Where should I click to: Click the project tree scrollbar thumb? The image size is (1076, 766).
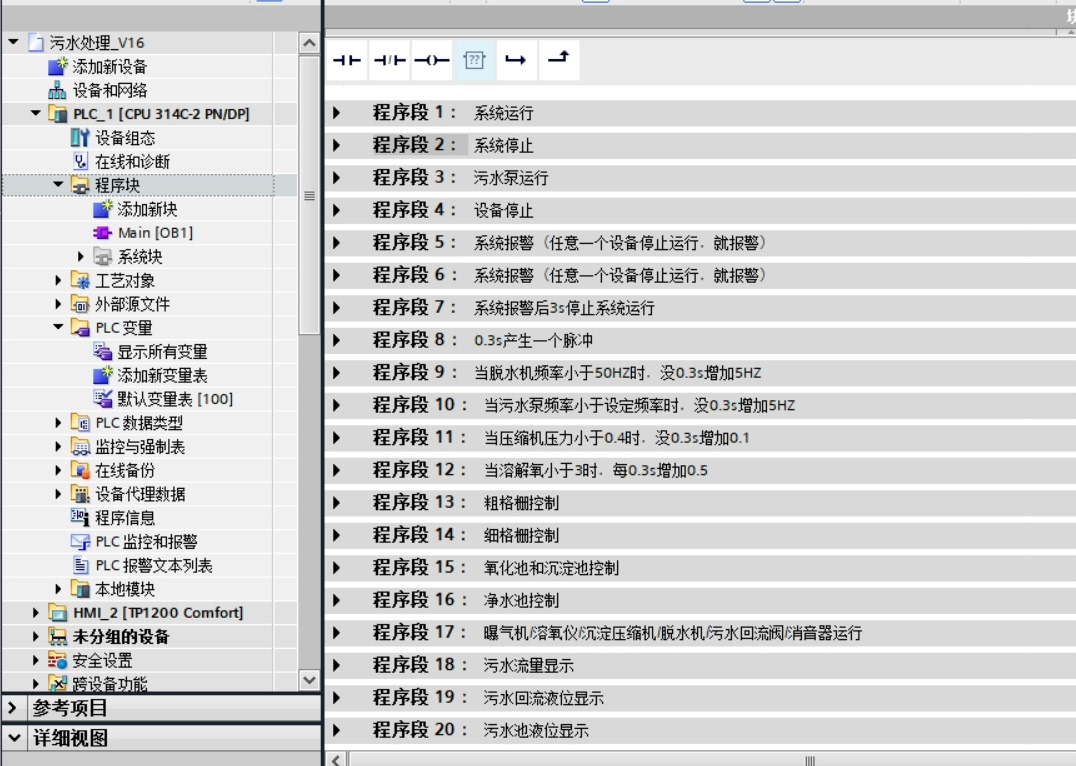pyautogui.click(x=309, y=196)
